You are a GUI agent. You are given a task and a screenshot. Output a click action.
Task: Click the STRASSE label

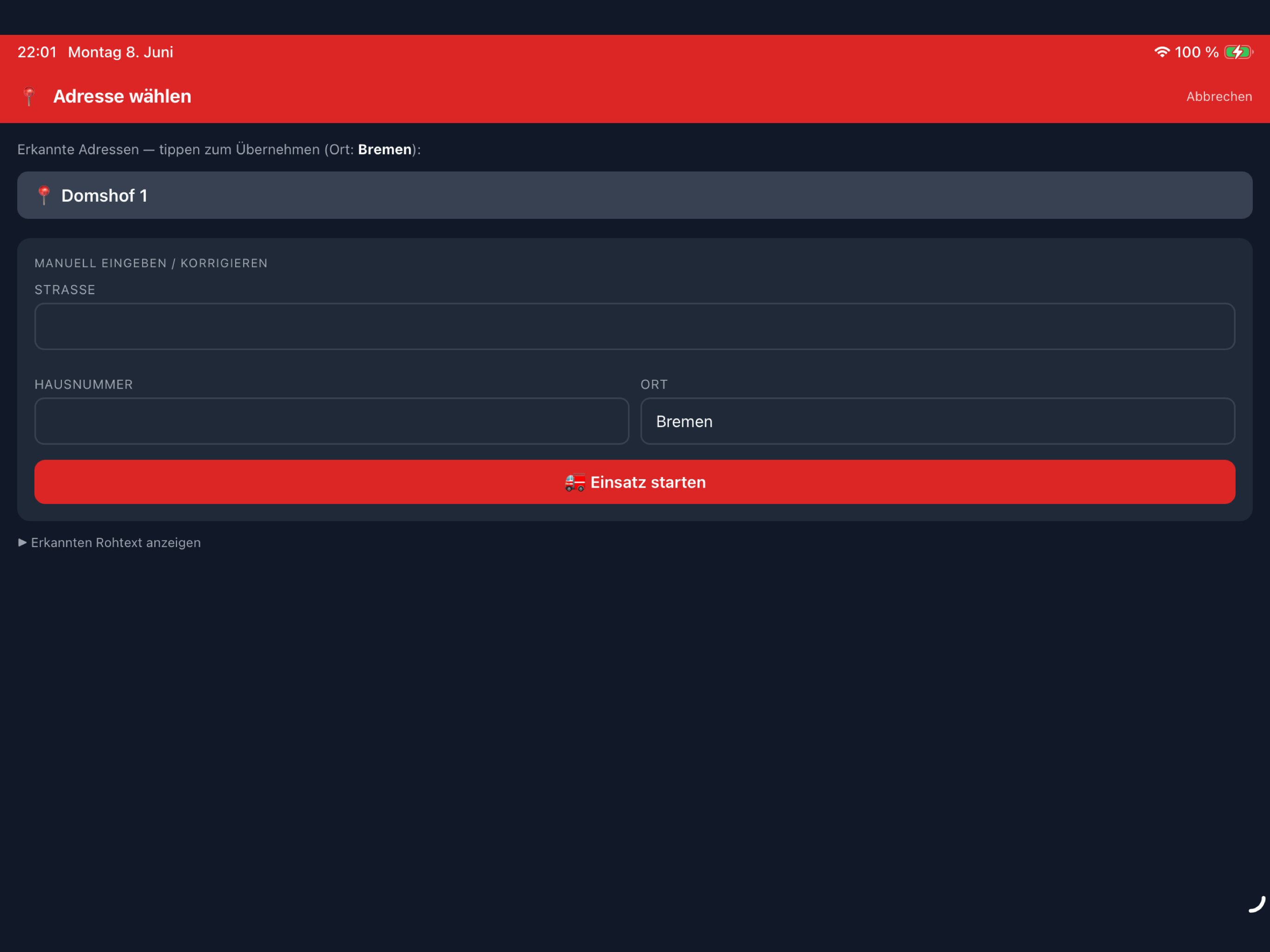(65, 290)
